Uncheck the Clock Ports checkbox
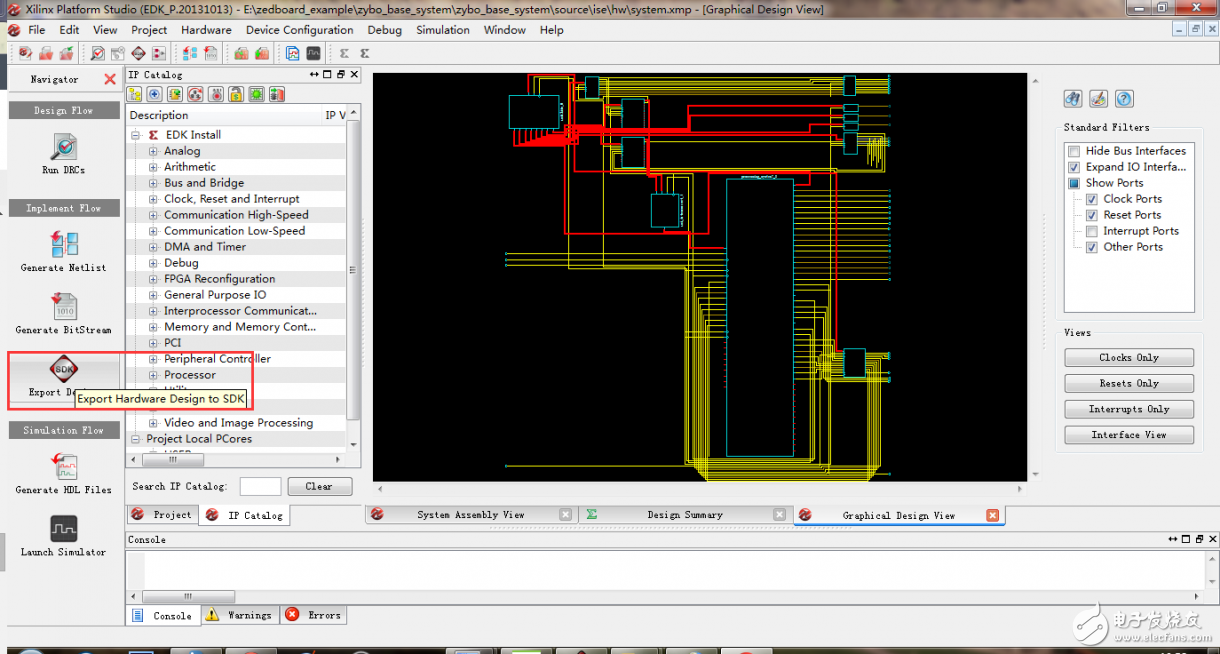1220x654 pixels. point(1092,199)
